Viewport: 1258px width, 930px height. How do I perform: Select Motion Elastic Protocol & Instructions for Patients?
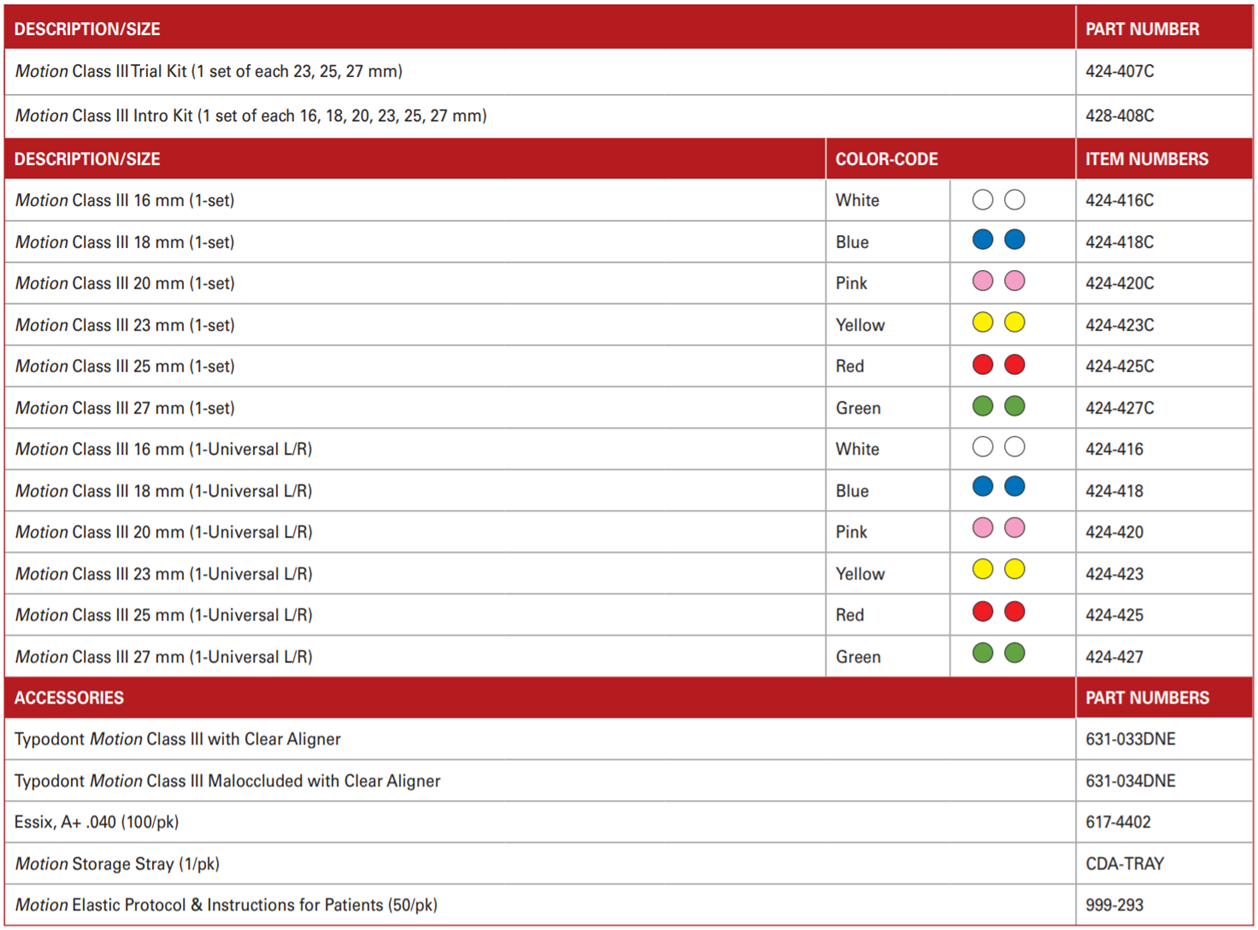coord(226,906)
